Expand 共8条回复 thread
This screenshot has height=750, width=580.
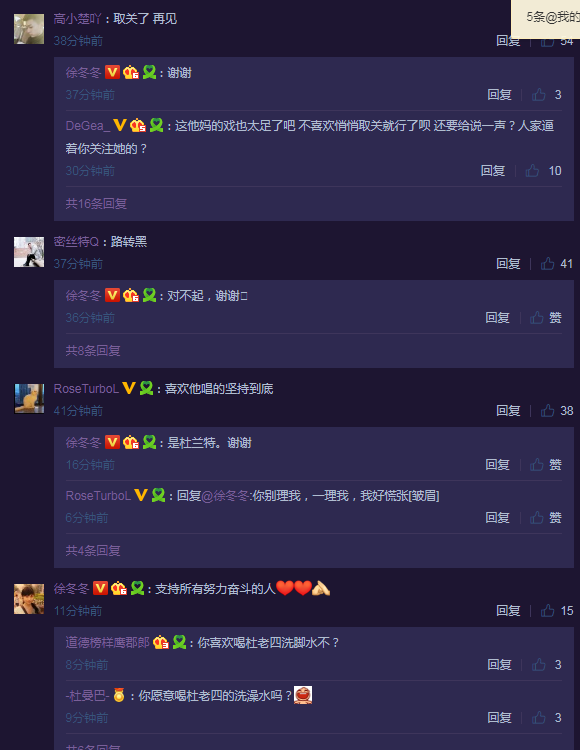point(93,351)
